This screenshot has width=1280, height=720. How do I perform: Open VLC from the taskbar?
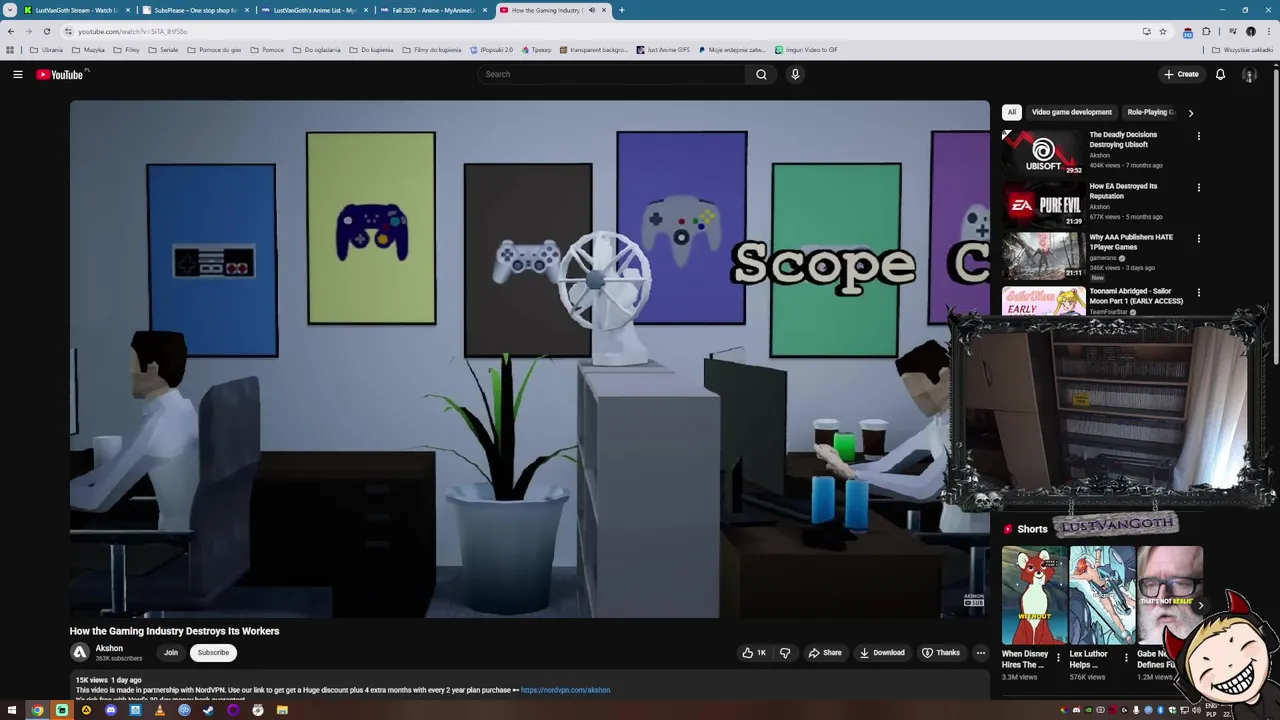(x=160, y=710)
